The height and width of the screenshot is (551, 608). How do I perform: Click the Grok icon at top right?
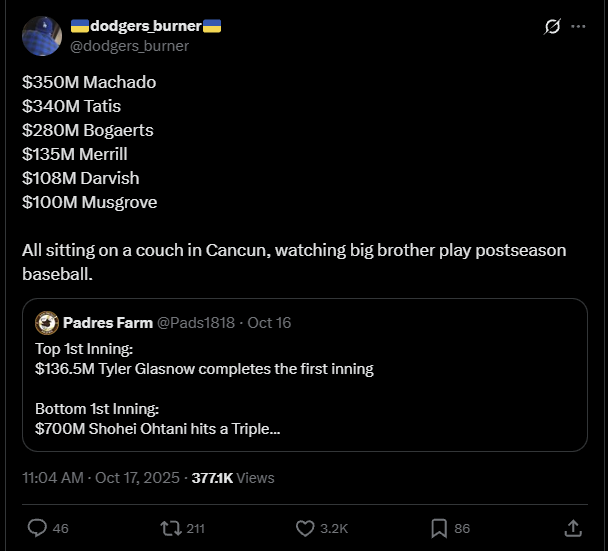[551, 27]
